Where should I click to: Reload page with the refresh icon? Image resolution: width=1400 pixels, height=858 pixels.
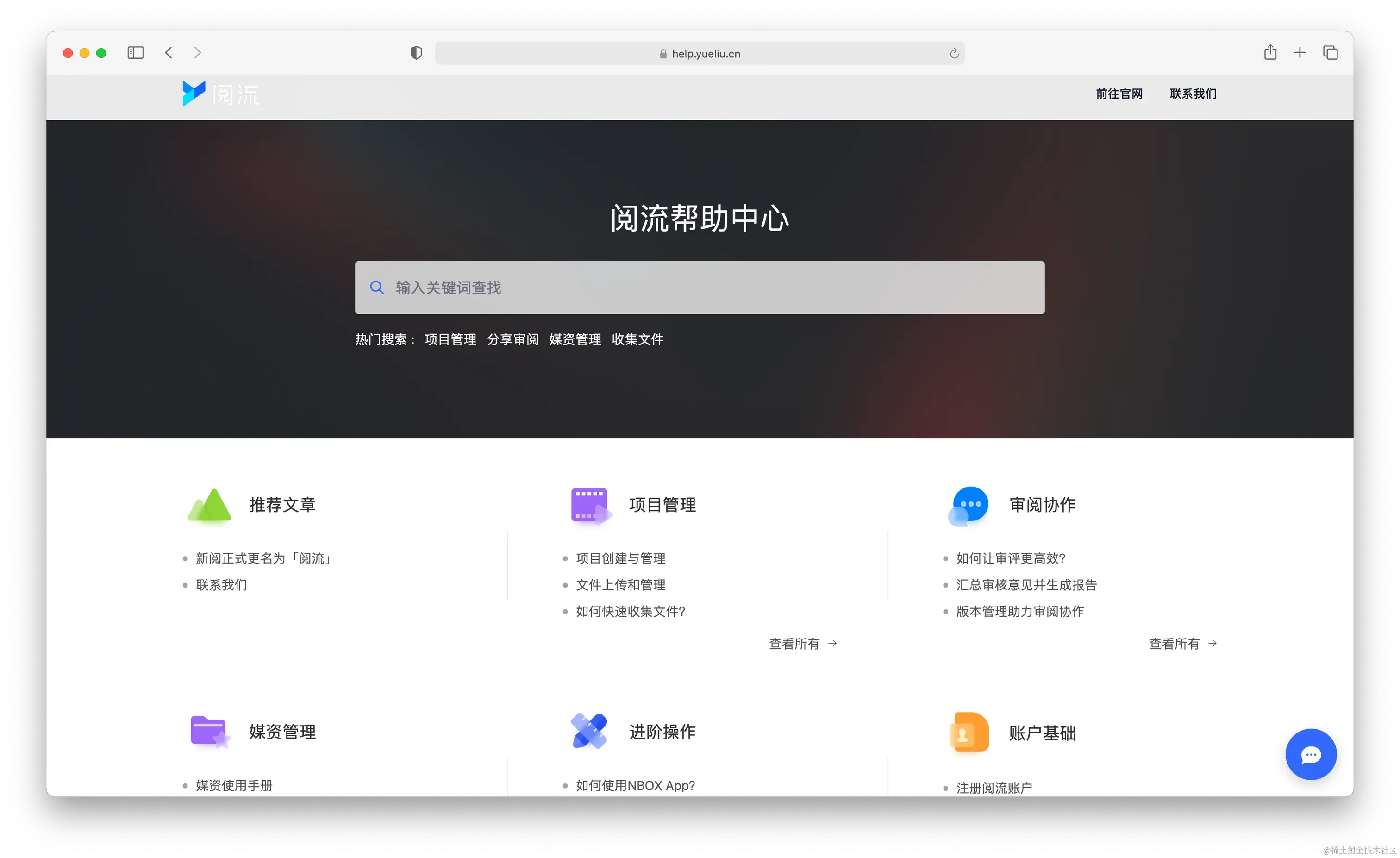[954, 53]
